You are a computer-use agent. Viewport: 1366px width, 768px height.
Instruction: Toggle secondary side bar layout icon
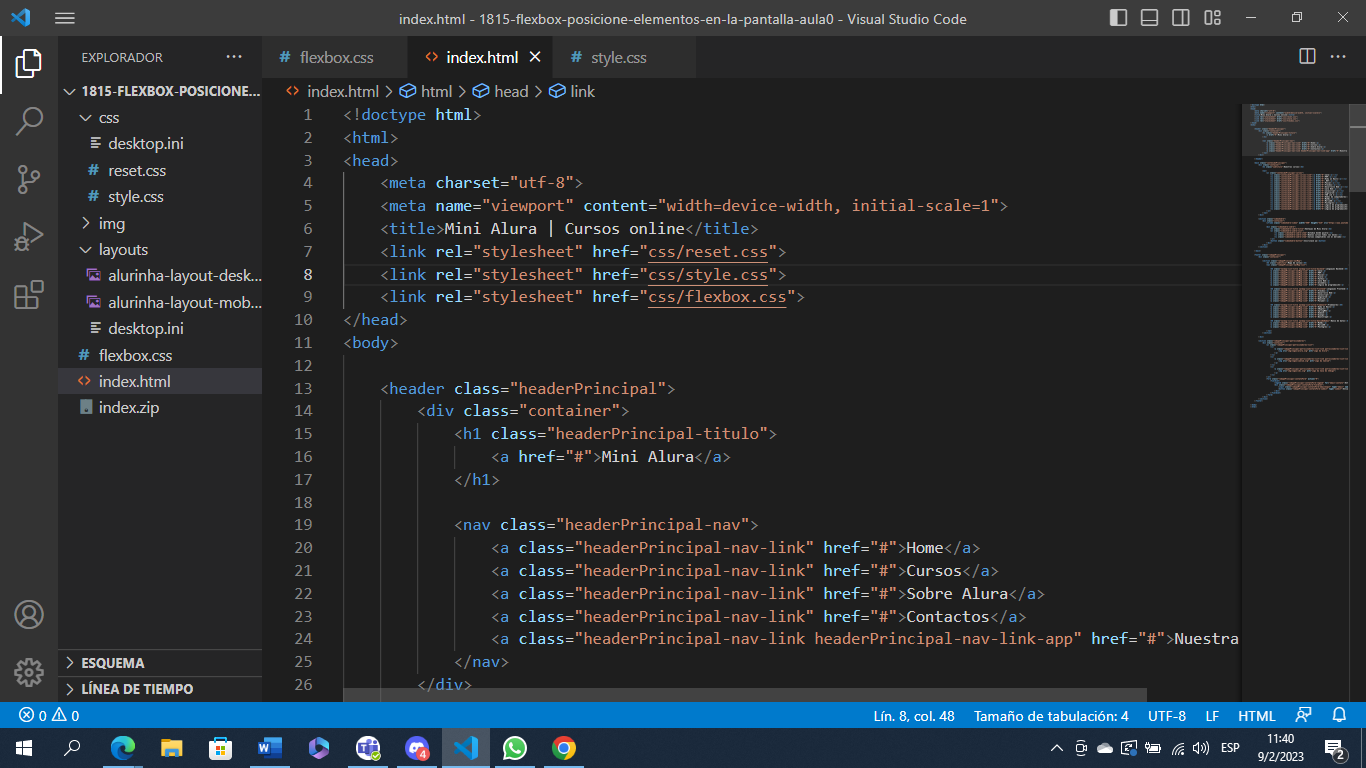coord(1181,18)
